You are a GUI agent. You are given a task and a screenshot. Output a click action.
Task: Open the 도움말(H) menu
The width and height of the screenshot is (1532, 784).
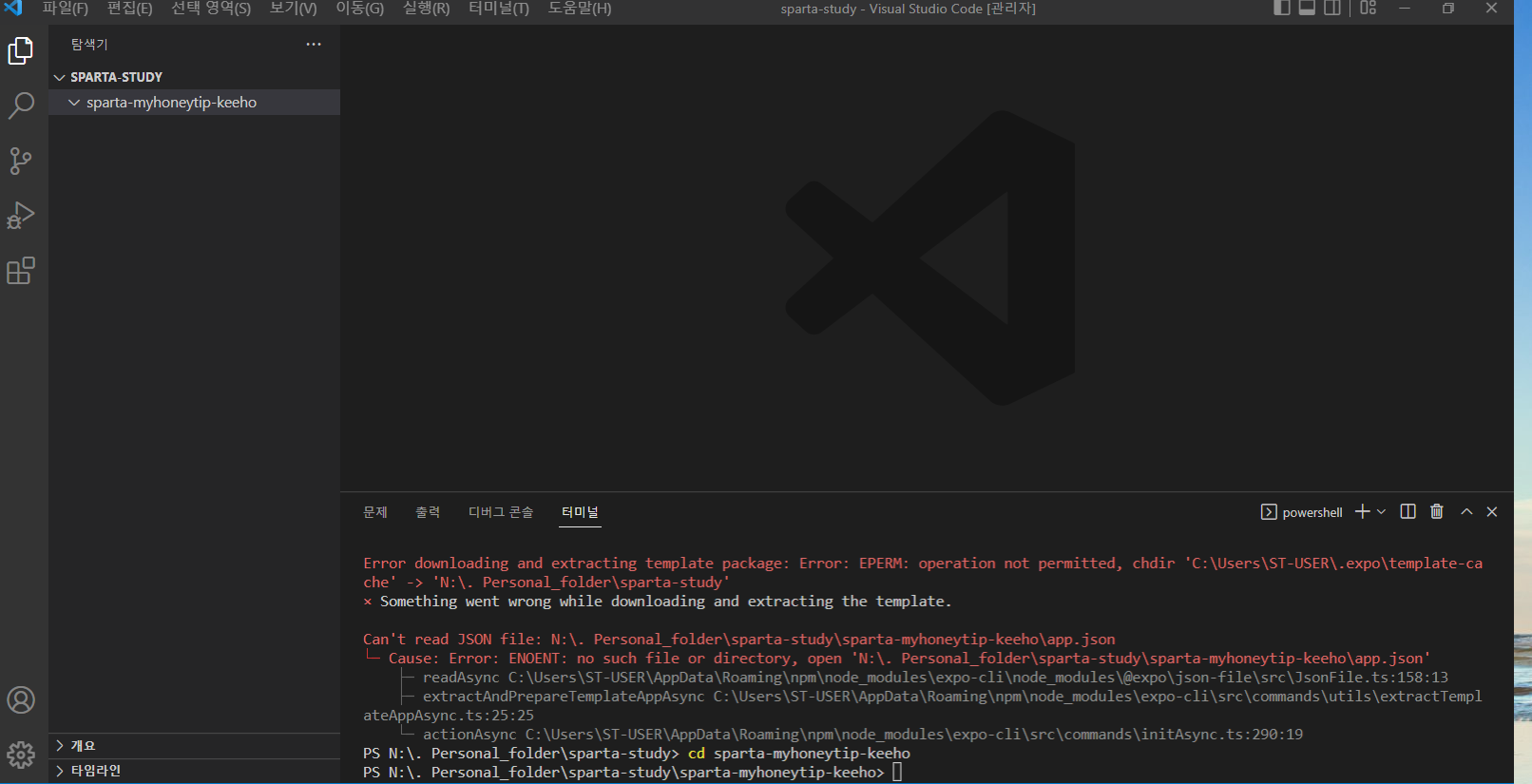pos(580,9)
